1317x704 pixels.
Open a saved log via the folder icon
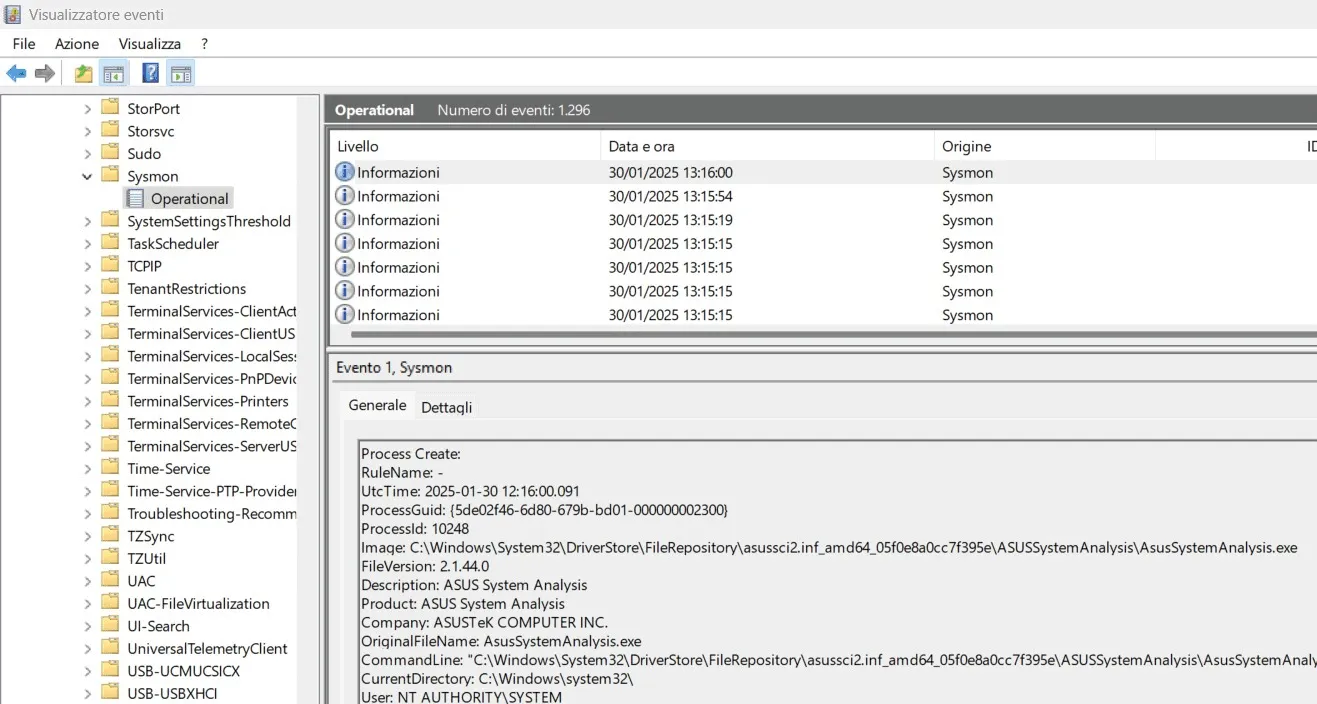tap(83, 72)
